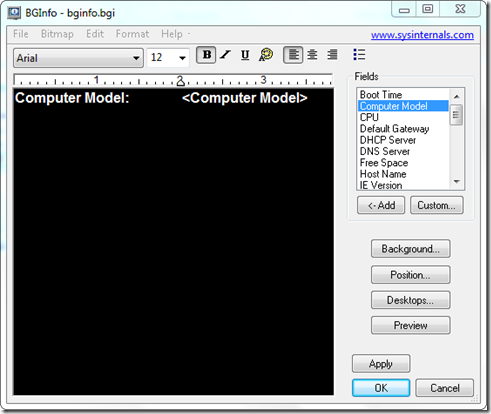Click the <- Add button
491x414 pixels.
381,205
